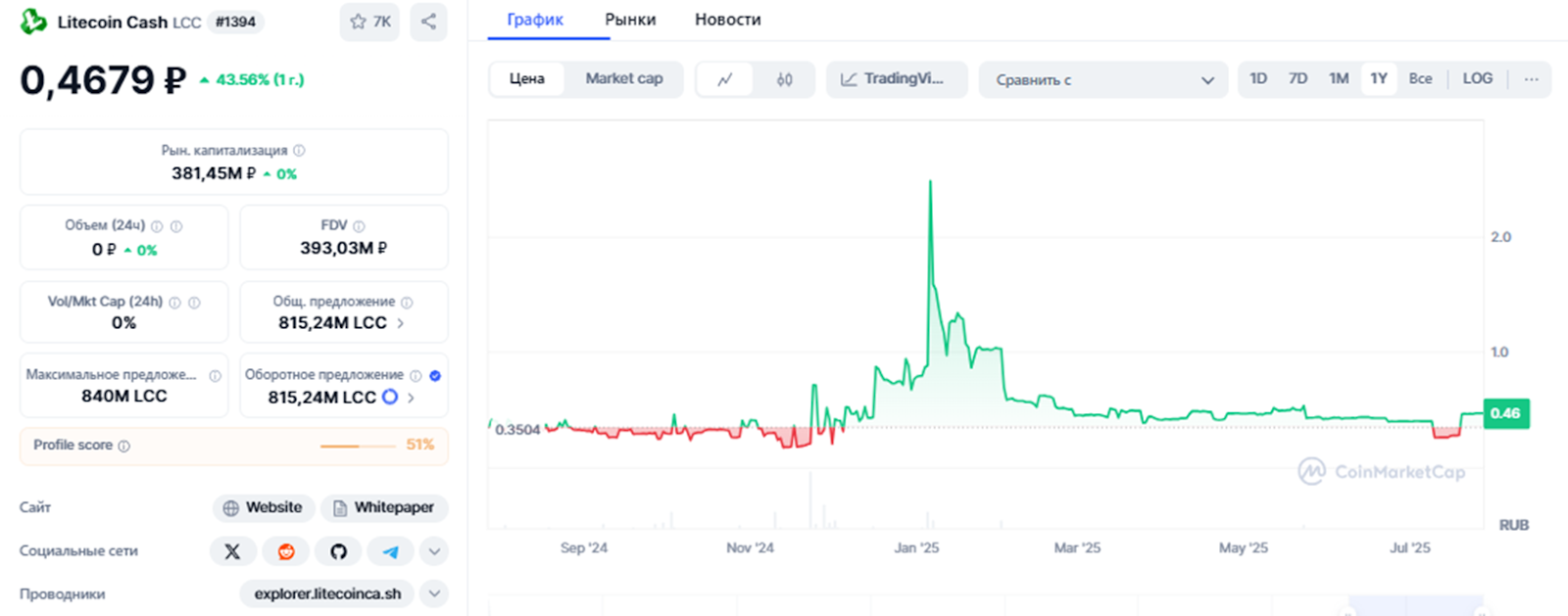1568x616 pixels.
Task: Click the share icon button
Action: [428, 22]
